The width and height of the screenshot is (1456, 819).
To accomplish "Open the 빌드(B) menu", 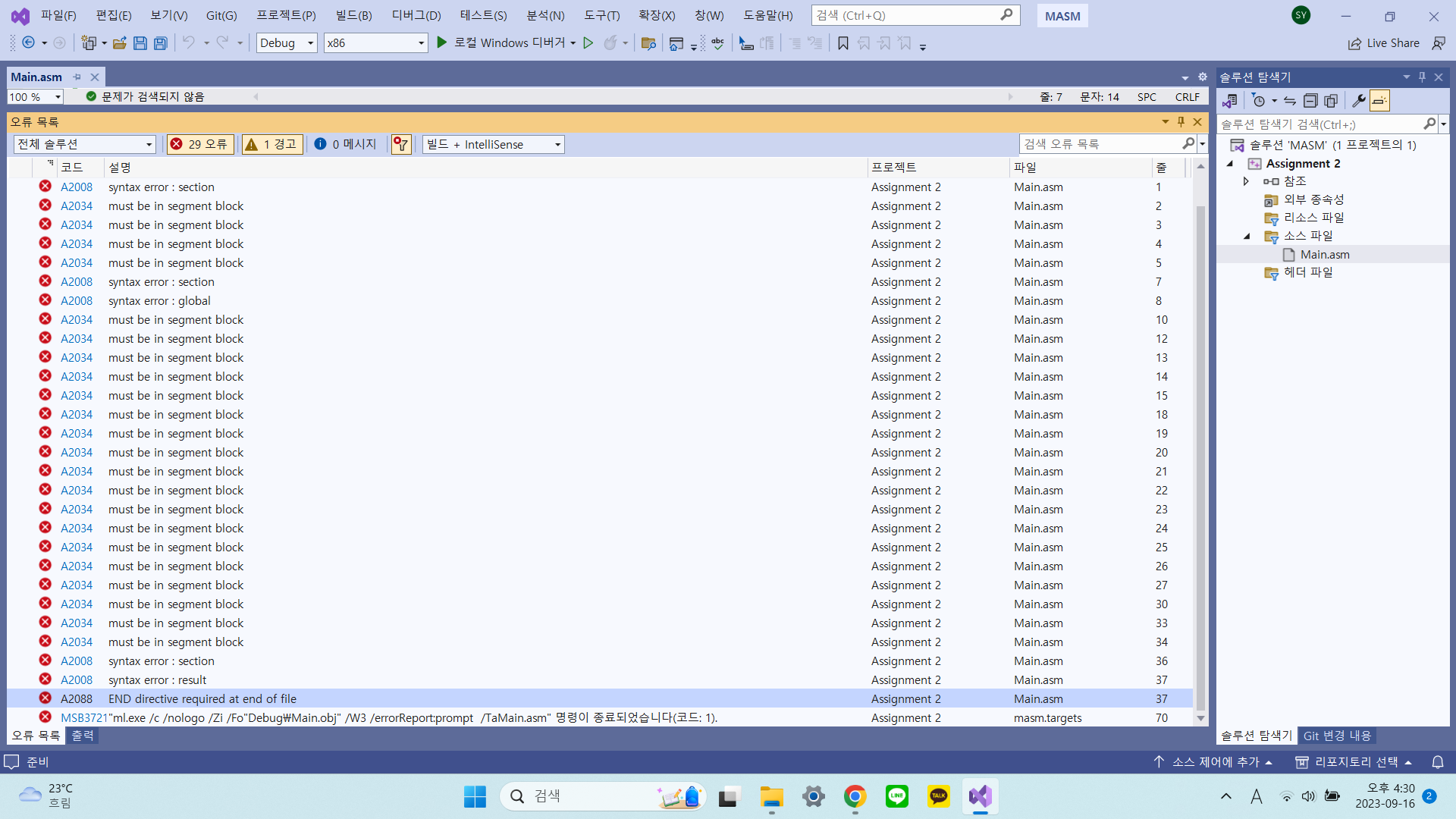I will pyautogui.click(x=352, y=14).
